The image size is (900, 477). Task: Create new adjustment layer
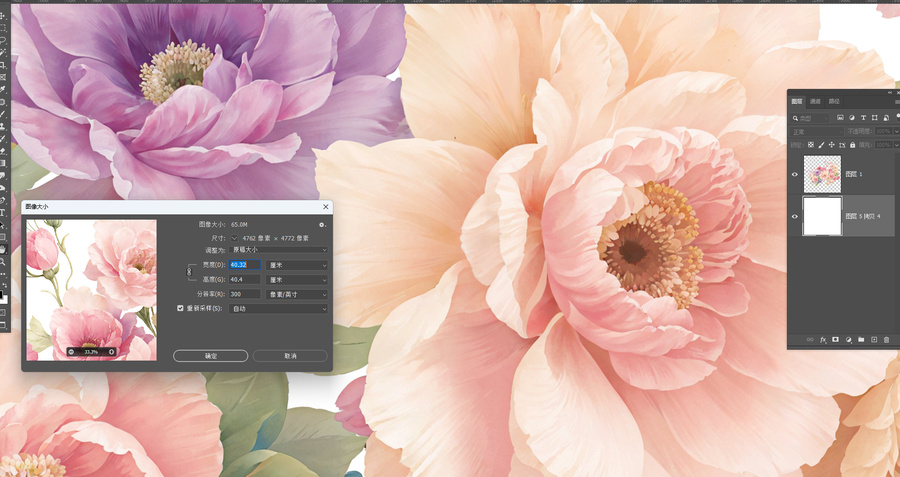click(848, 340)
